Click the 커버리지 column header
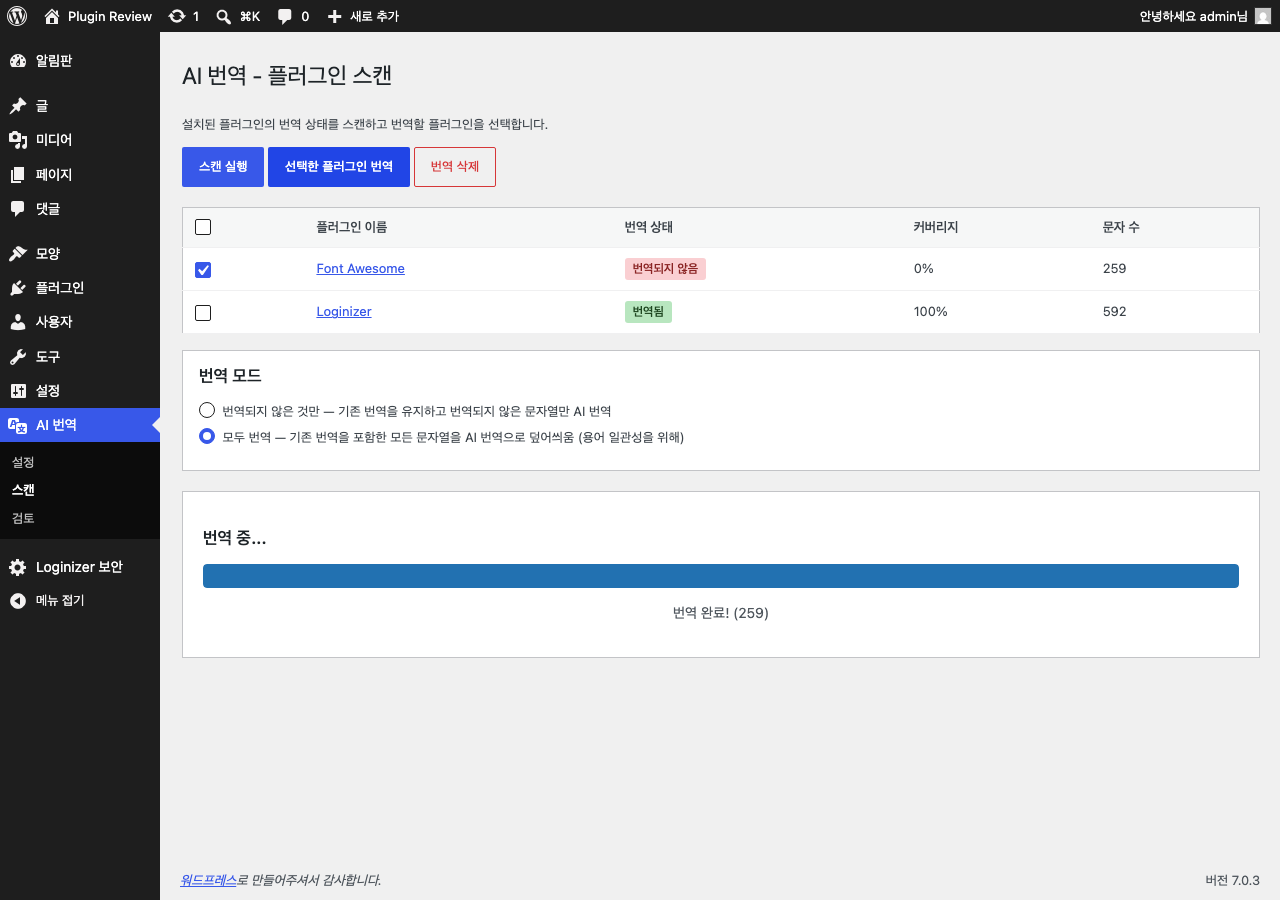The width and height of the screenshot is (1280, 900). coord(936,227)
